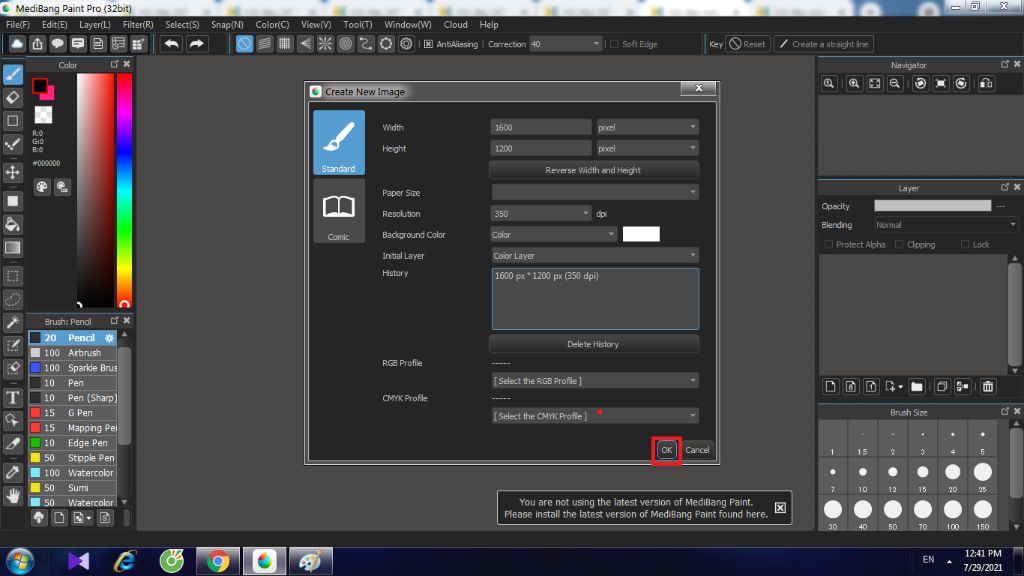Select the Text tool
This screenshot has height=576, width=1024.
[x=12, y=398]
